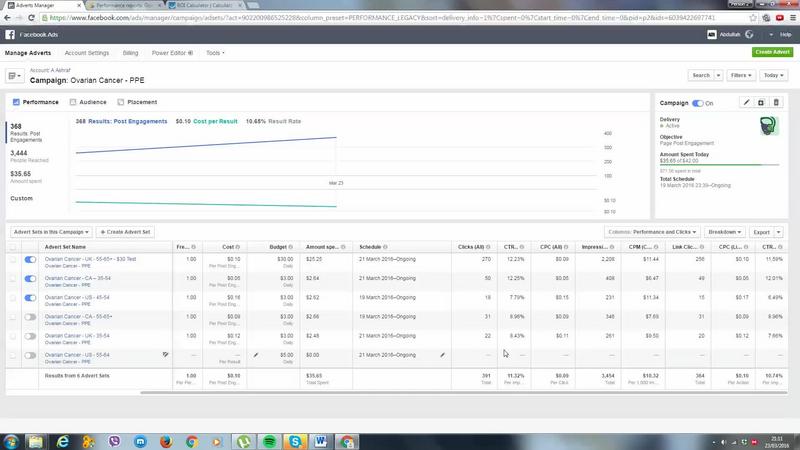This screenshot has height=450, width=800.
Task: Click the Amount Spent Today progress bar
Action: click(x=719, y=165)
